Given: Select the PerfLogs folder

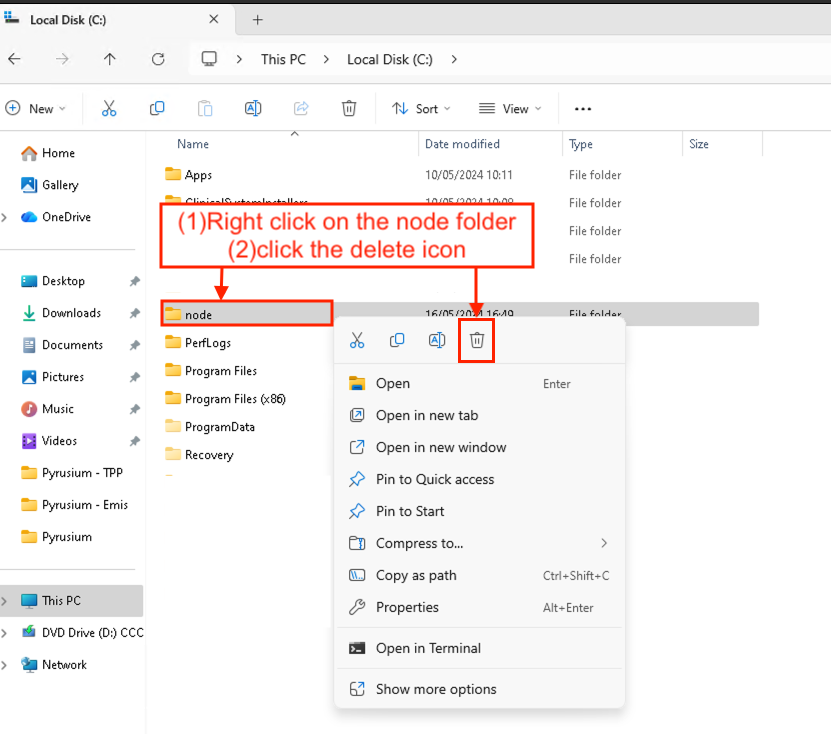Looking at the screenshot, I should point(198,343).
